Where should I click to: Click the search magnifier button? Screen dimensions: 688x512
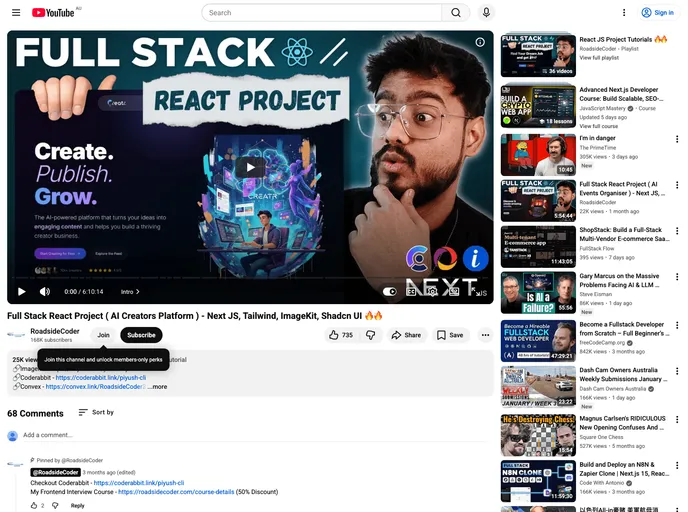pyautogui.click(x=456, y=13)
